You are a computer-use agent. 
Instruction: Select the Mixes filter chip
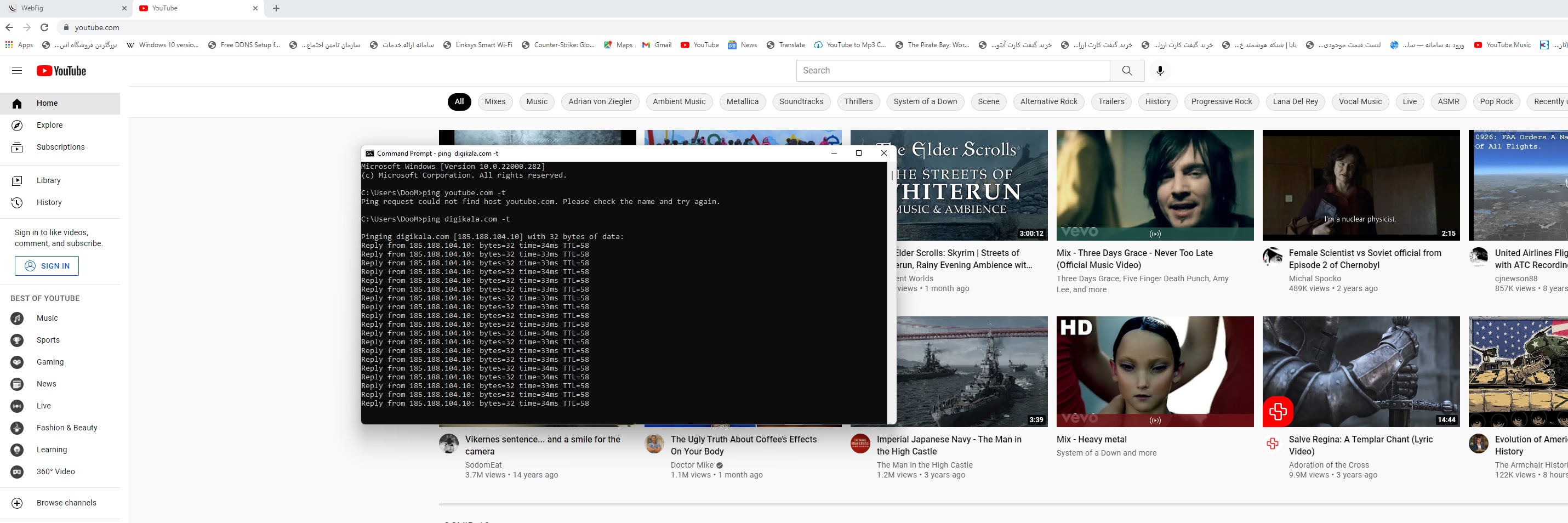495,101
